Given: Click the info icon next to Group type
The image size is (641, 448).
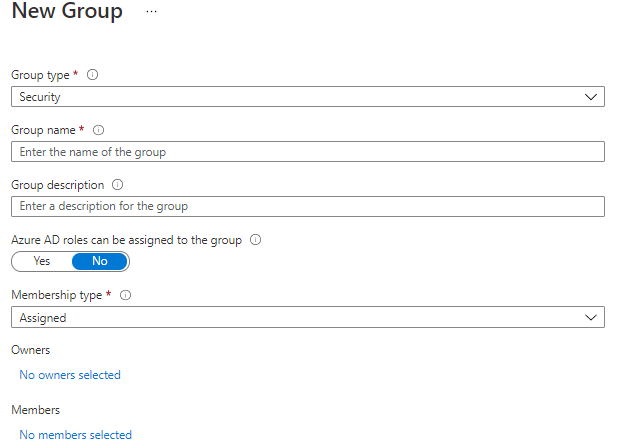Looking at the screenshot, I should 93,75.
